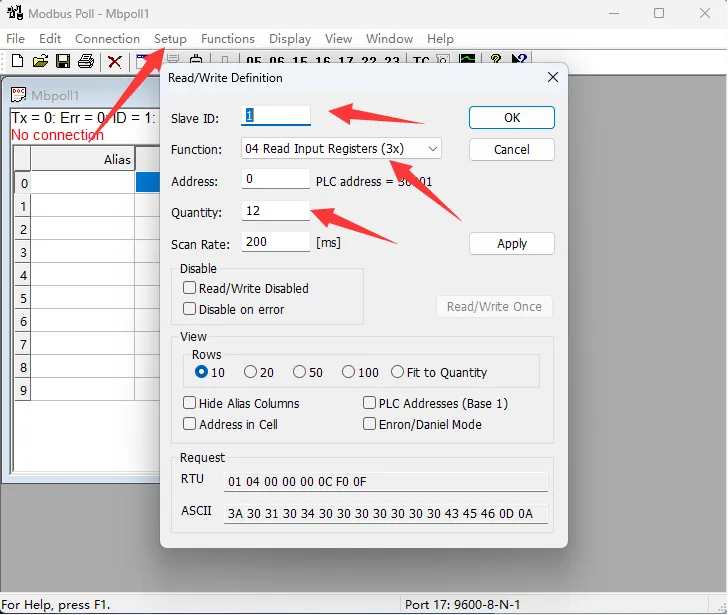Image resolution: width=728 pixels, height=615 pixels.
Task: Click into the Quantity input field
Action: 275,211
